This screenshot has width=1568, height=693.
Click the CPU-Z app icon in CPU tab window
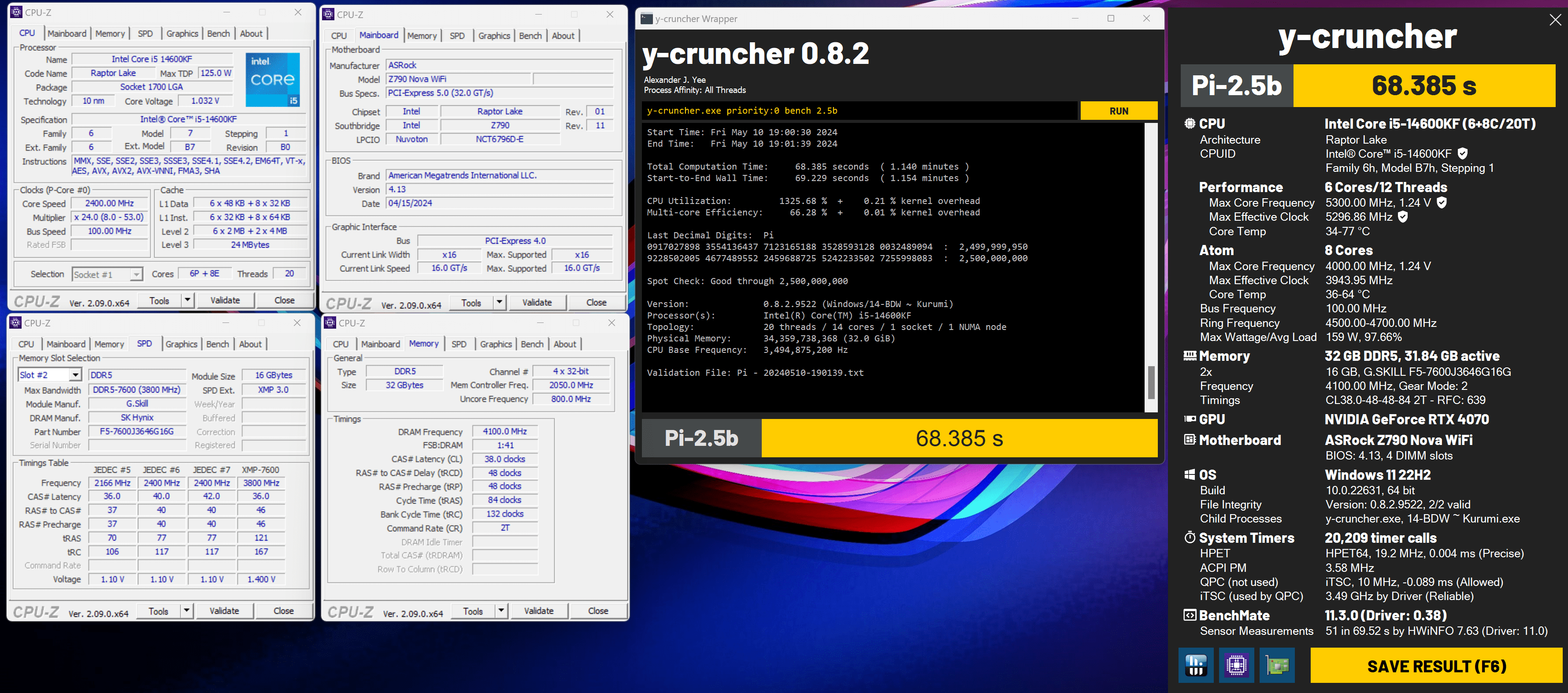16,12
